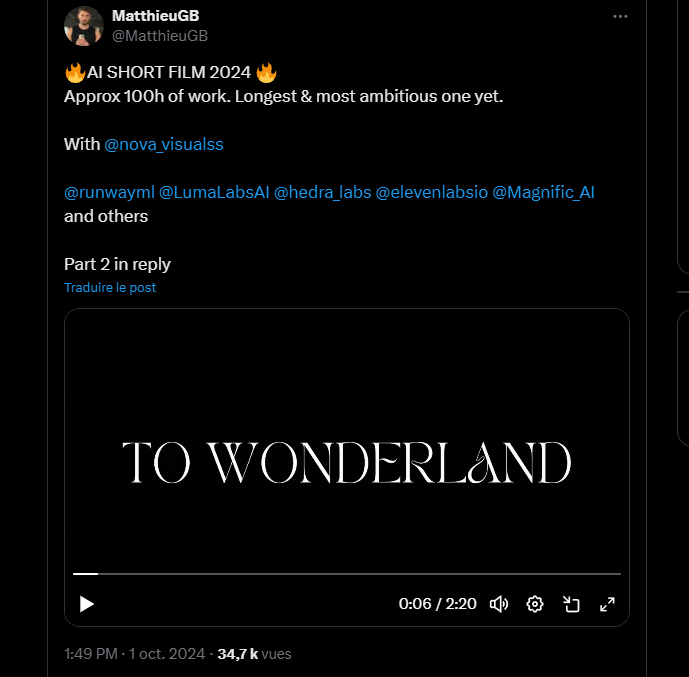Open video in picture-in-picture mode
Image resolution: width=689 pixels, height=677 pixels.
click(x=571, y=604)
